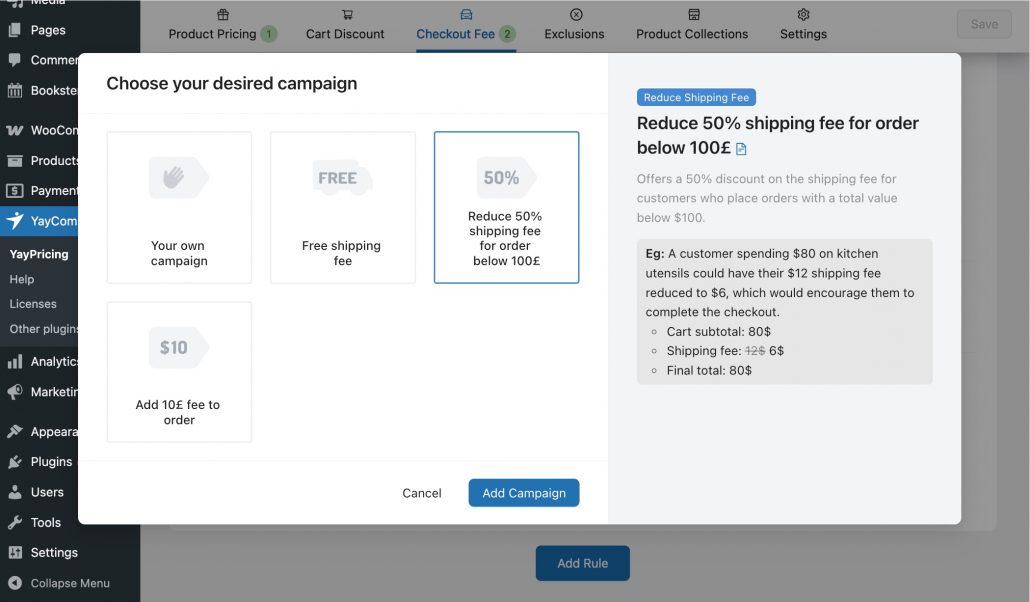1030x602 pixels.
Task: Click the Pages sidebar icon
Action: (x=14, y=30)
